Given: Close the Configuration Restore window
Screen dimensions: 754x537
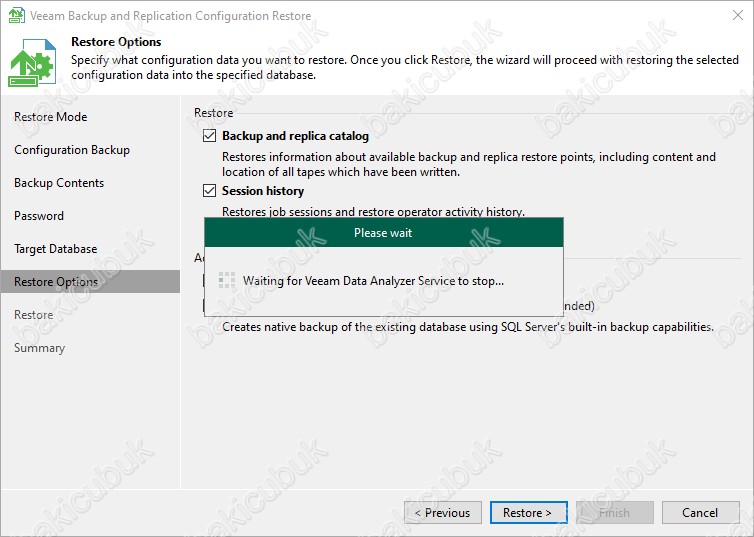Looking at the screenshot, I should [738, 15].
